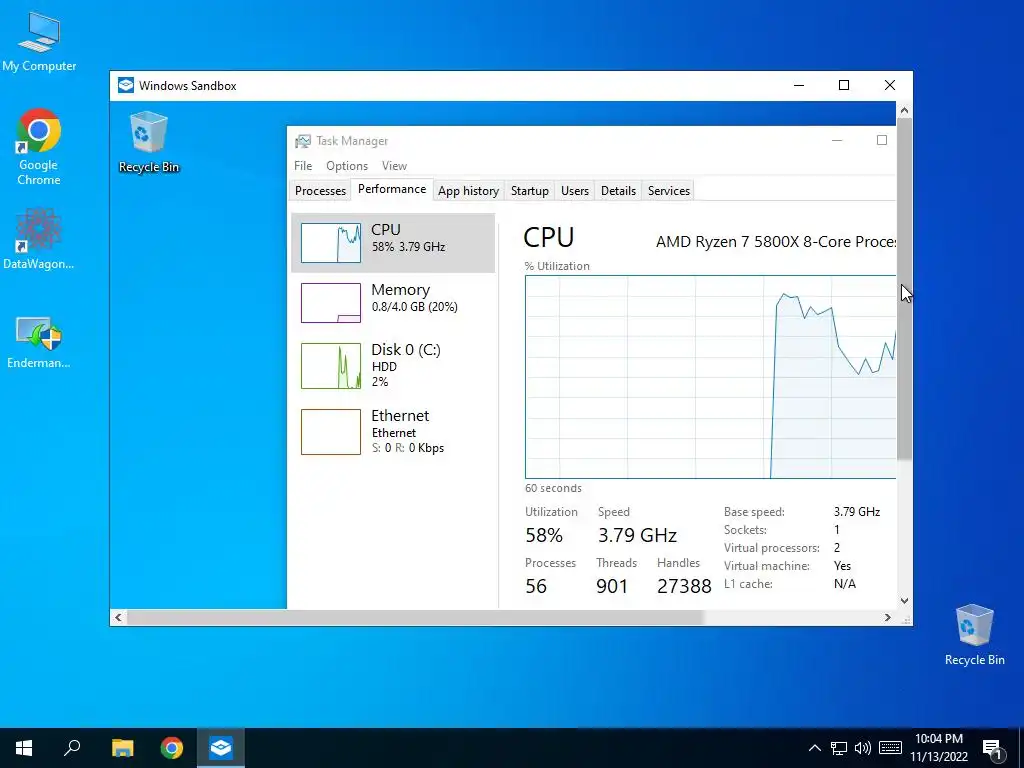This screenshot has width=1024, height=768.
Task: Click the Virtual processors label
Action: click(x=771, y=548)
